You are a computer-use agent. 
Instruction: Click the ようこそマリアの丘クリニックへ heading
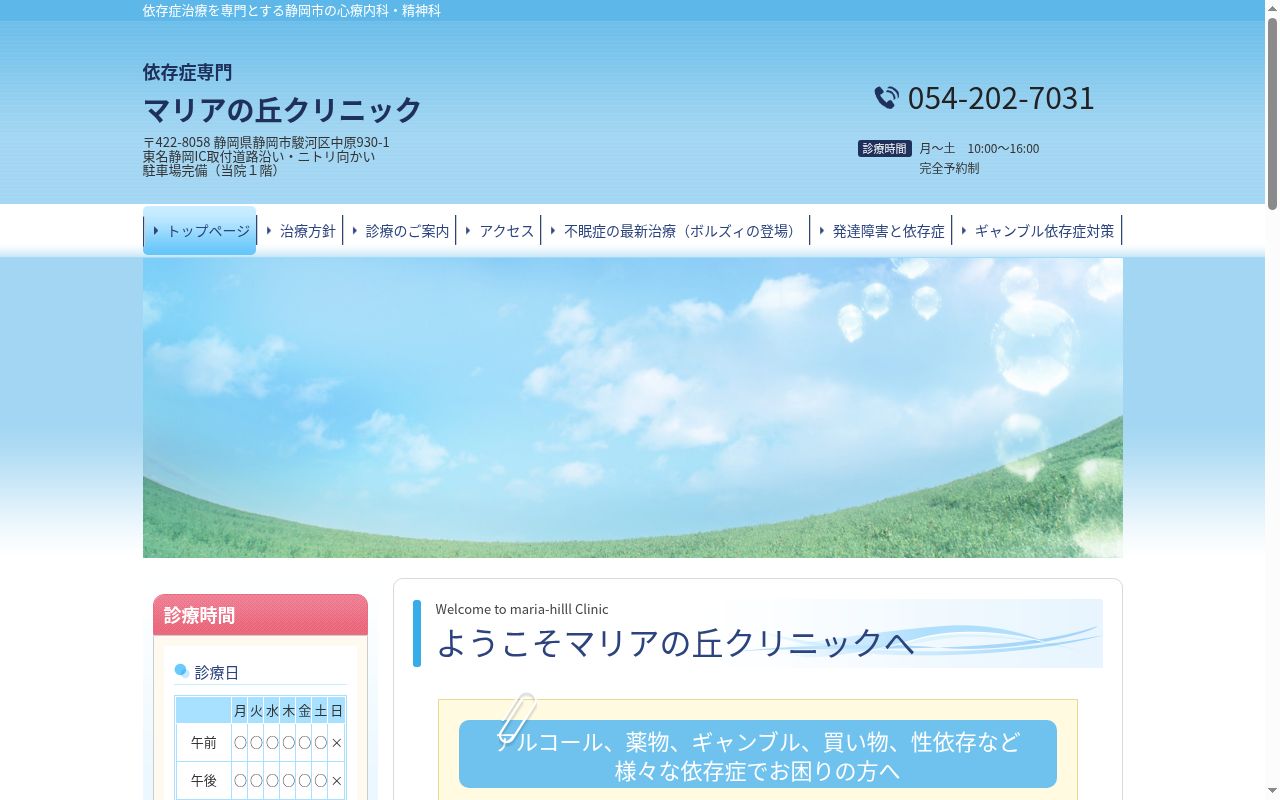point(676,642)
